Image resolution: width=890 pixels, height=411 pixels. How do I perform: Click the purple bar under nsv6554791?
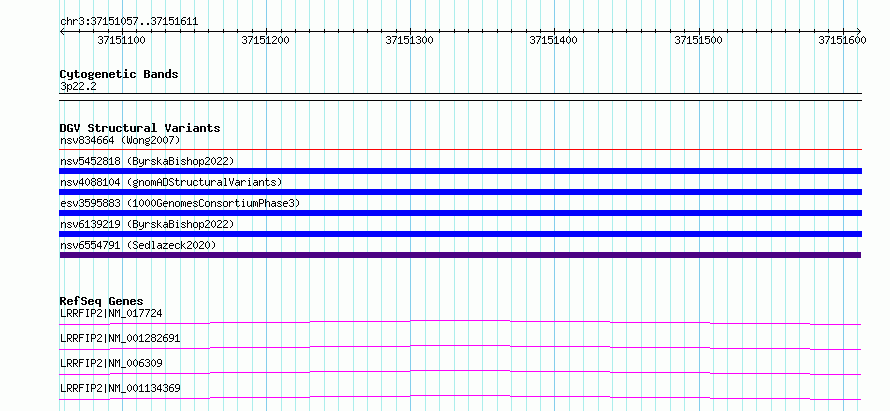tap(461, 255)
